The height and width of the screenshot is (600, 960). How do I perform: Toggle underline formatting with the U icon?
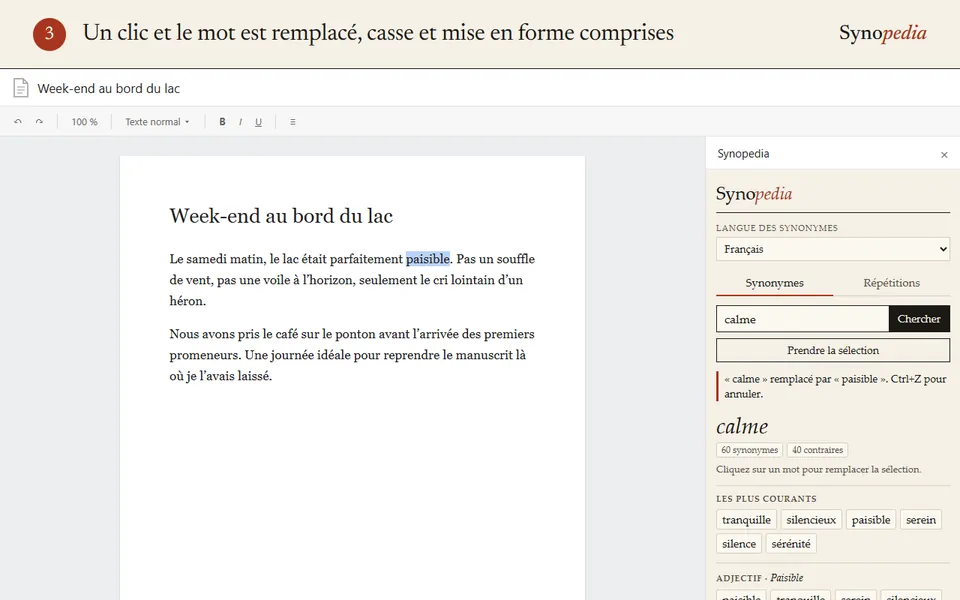[258, 122]
